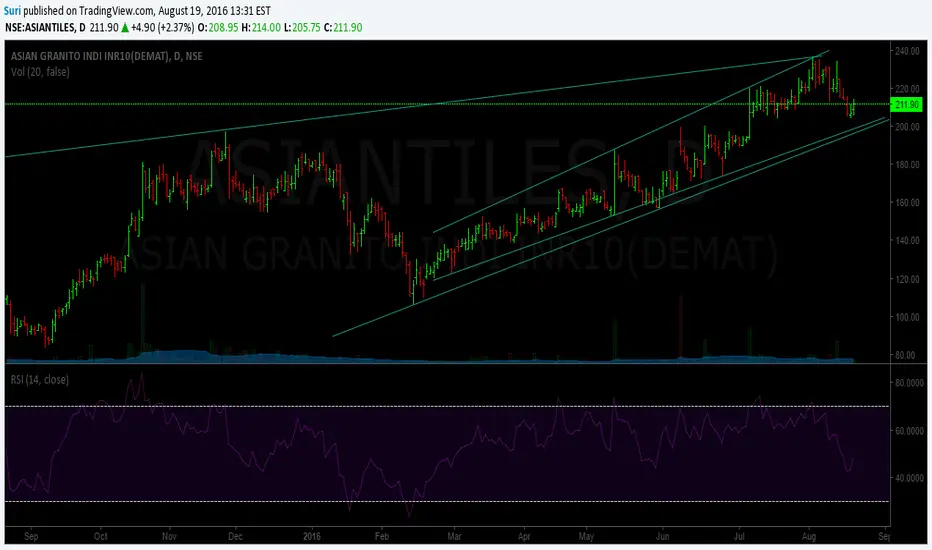Click the green 211.90 price label on the axis
Screen dimensions: 932x550
click(x=906, y=105)
